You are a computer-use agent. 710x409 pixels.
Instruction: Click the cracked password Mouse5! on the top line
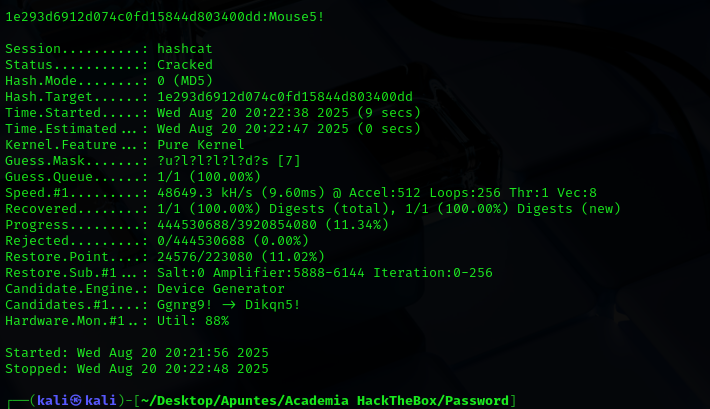(x=292, y=16)
